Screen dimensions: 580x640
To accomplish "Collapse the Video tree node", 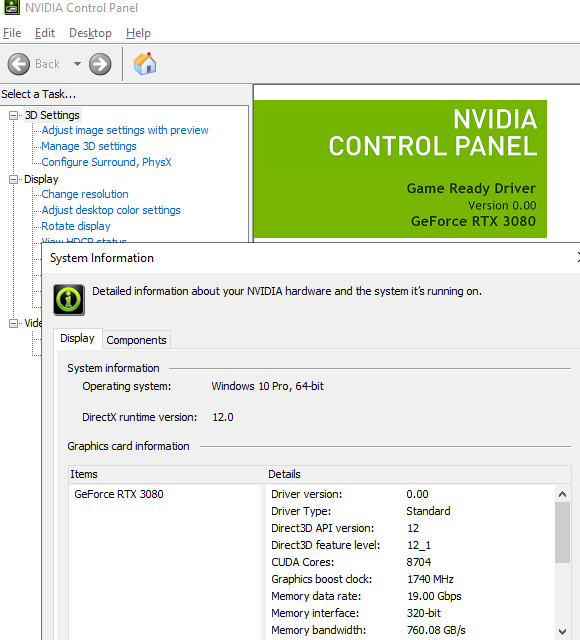I will (13, 323).
